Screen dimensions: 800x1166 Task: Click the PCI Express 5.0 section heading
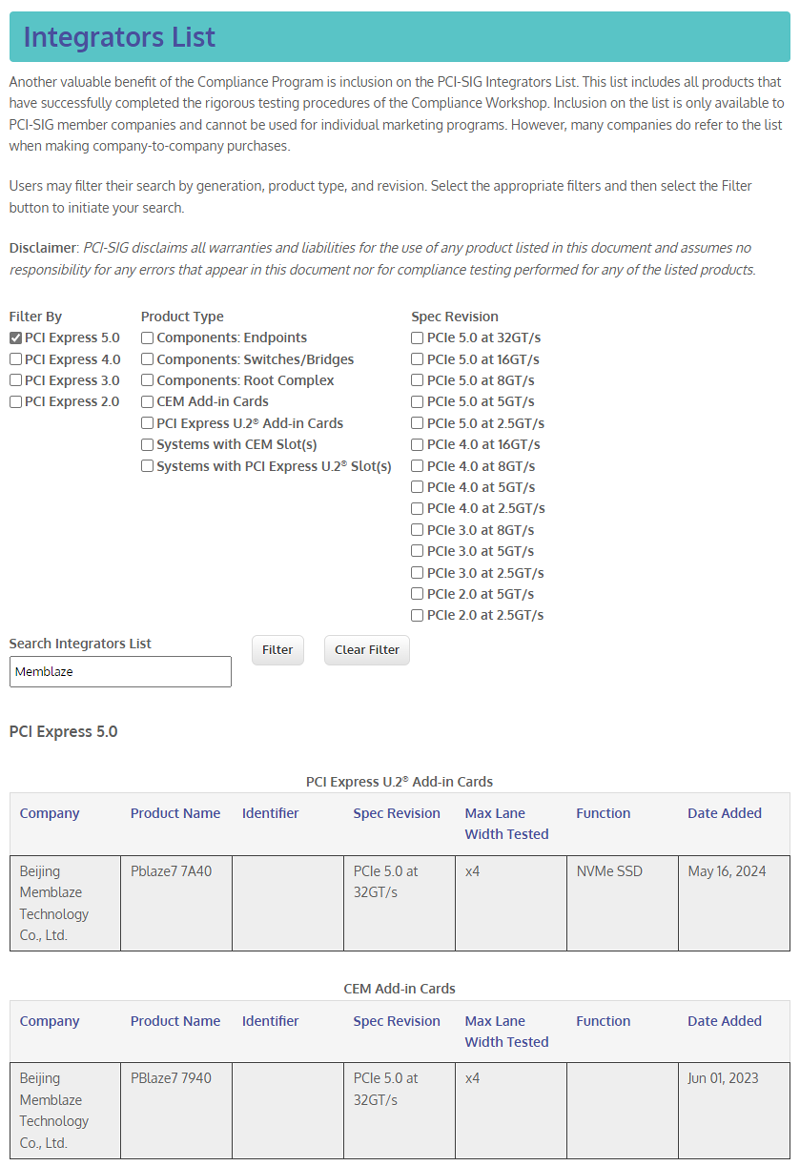pyautogui.click(x=63, y=732)
